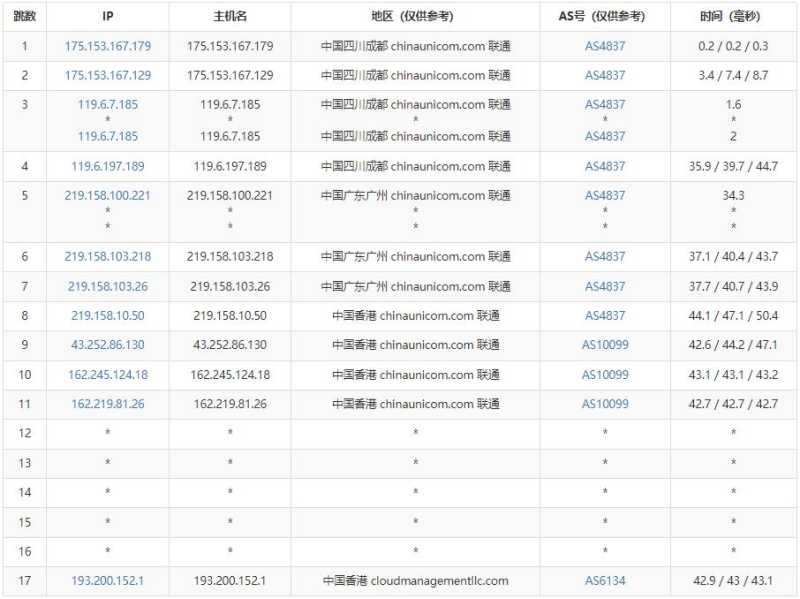This screenshot has width=800, height=599.
Task: Open the AS10099 link in hop 9
Action: [x=605, y=345]
